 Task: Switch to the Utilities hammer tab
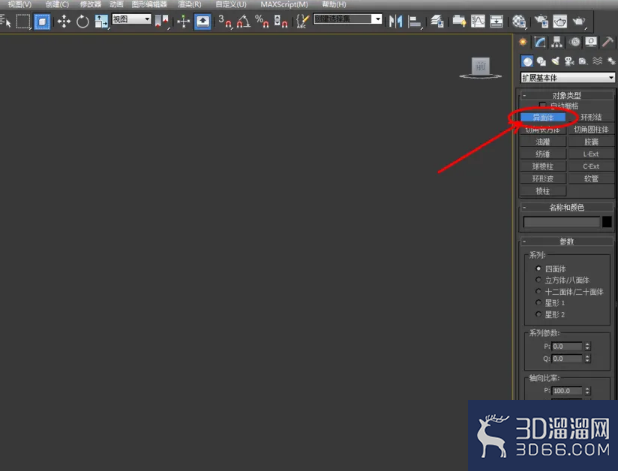point(607,42)
